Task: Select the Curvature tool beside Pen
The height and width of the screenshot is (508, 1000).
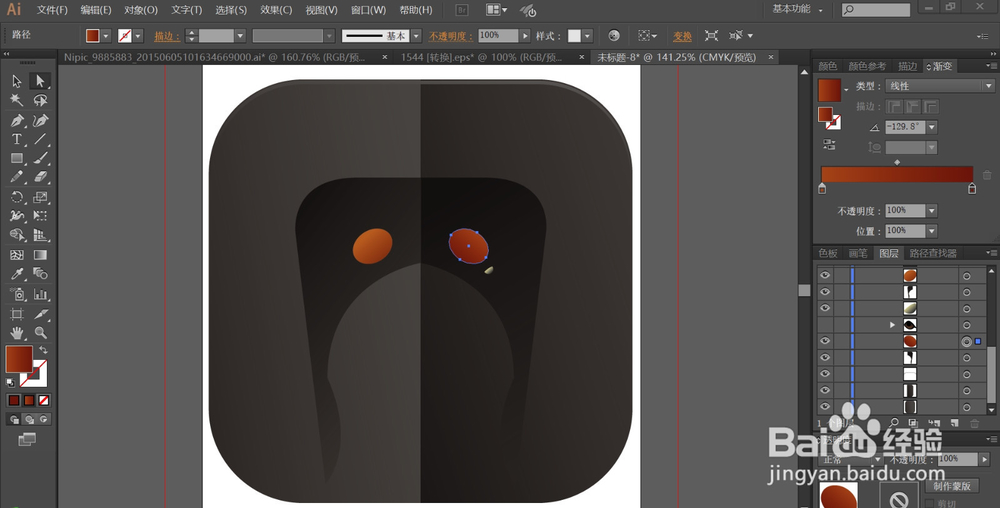Action: pos(40,120)
